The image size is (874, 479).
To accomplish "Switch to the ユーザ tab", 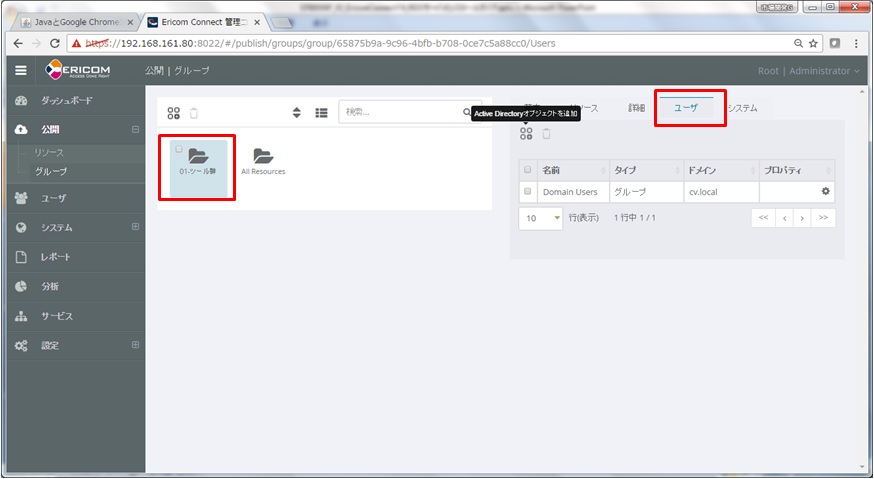I will (x=686, y=107).
